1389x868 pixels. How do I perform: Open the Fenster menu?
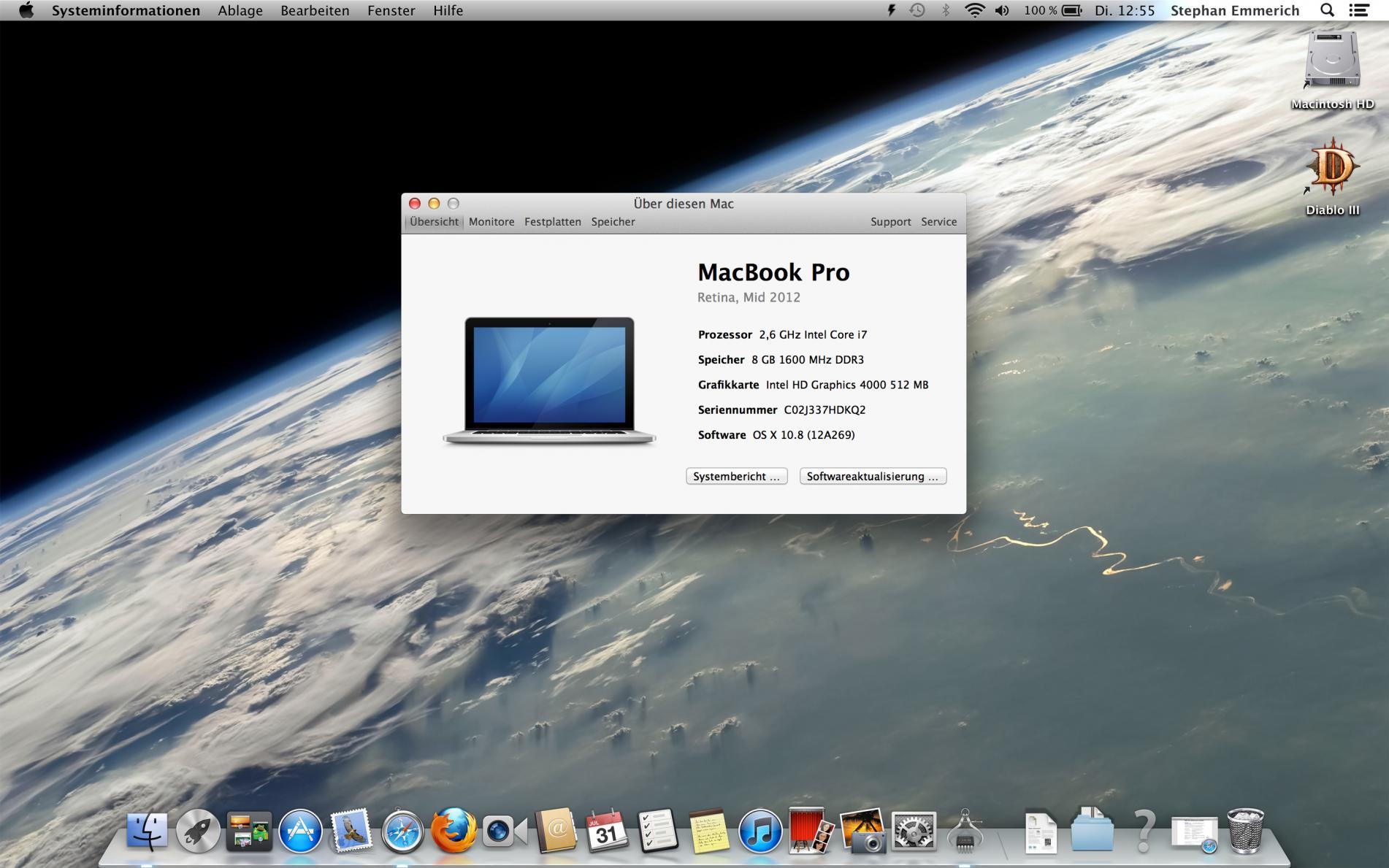click(391, 10)
